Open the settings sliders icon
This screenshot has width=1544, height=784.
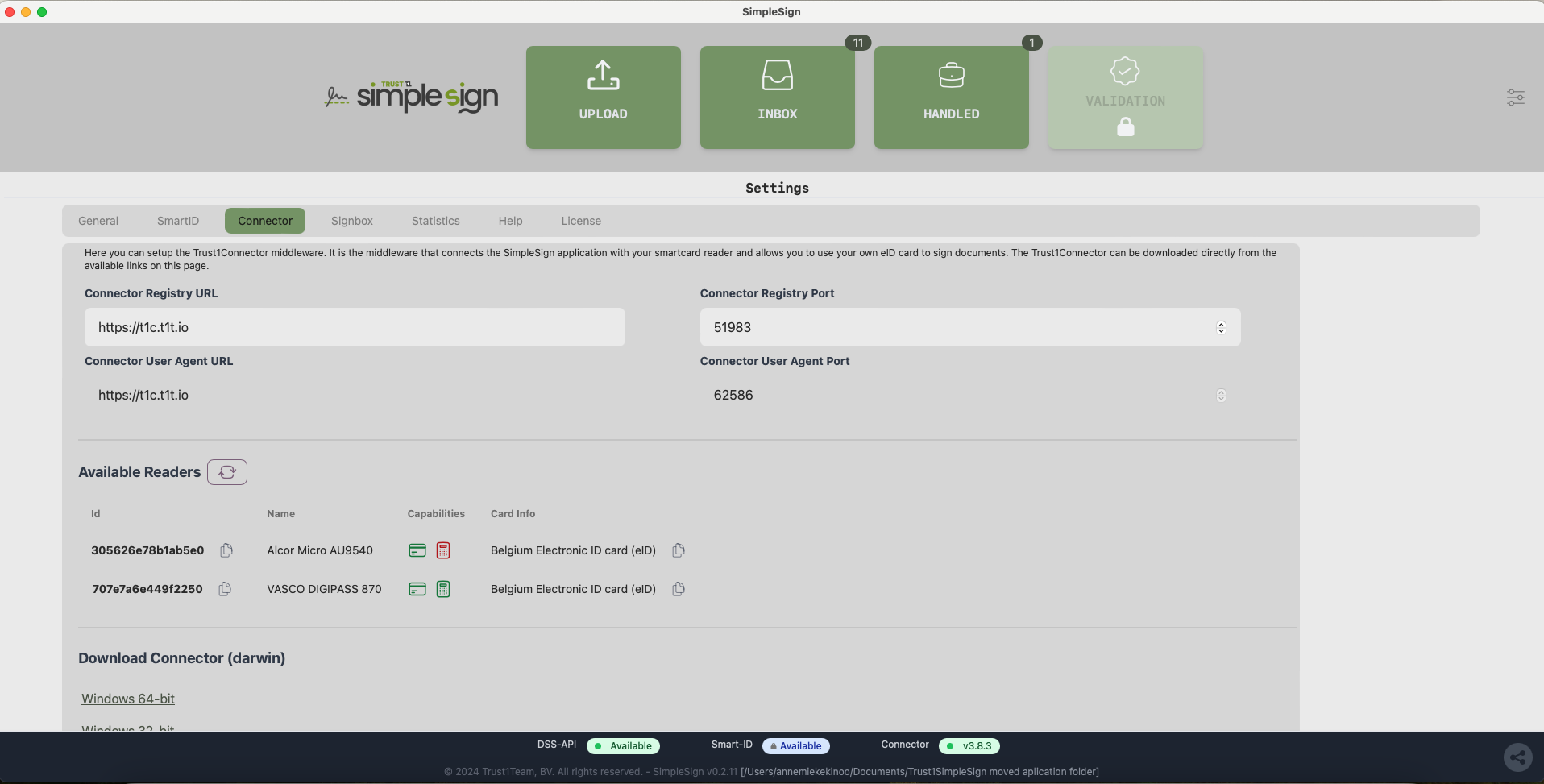pos(1515,97)
